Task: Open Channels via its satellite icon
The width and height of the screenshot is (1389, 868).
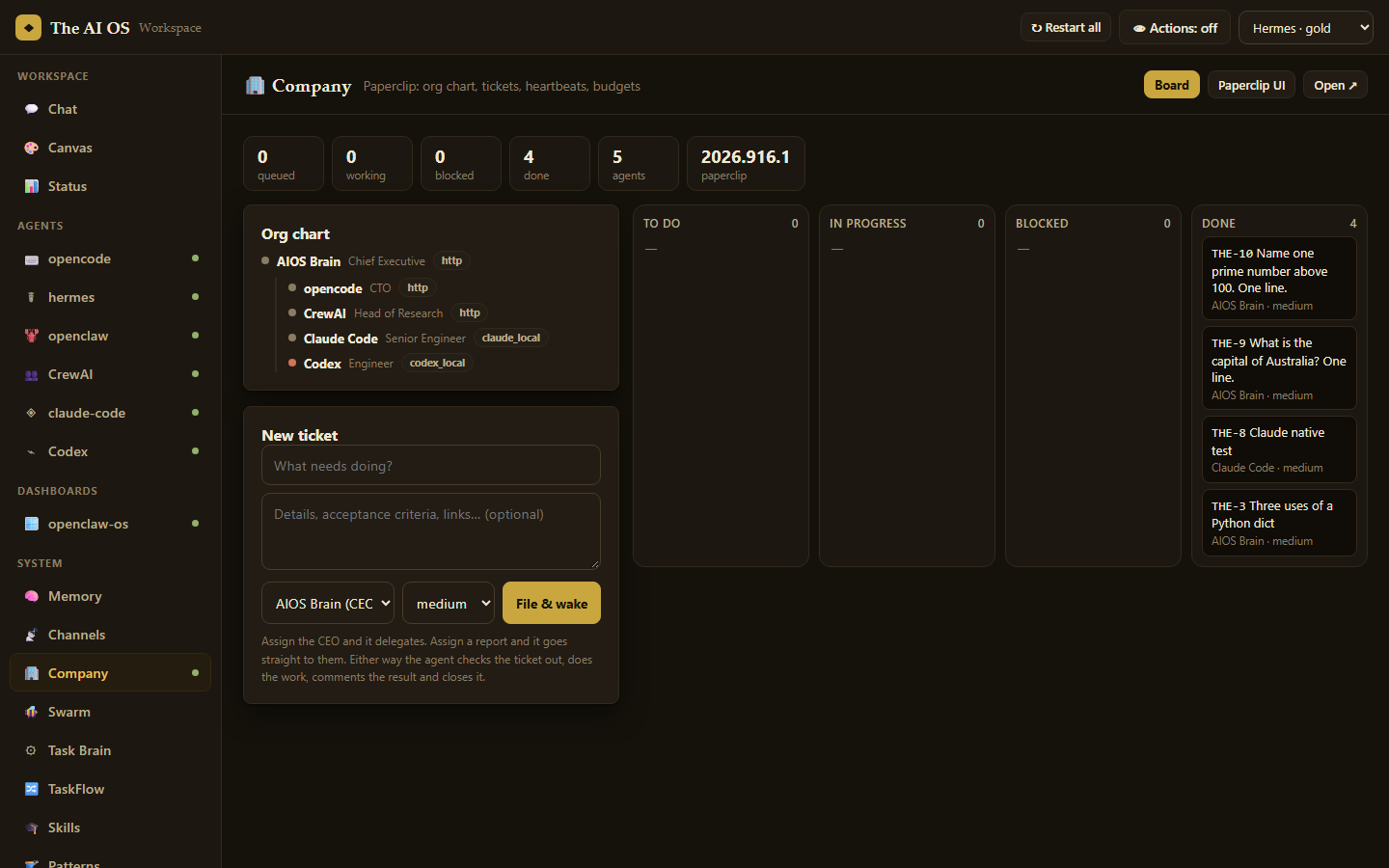Action: click(32, 635)
